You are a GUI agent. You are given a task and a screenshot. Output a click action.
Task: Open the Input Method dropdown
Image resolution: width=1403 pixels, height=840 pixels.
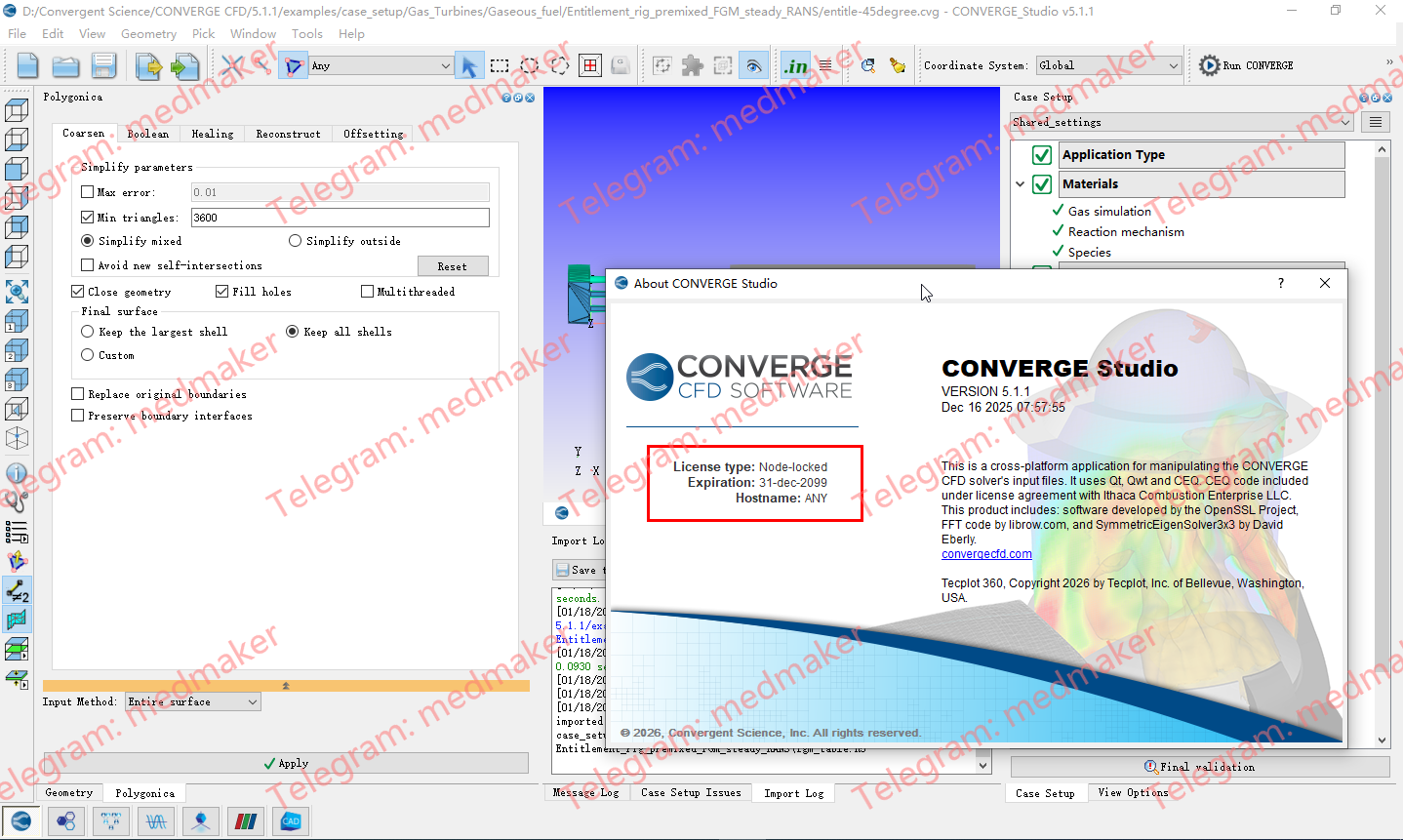(192, 700)
